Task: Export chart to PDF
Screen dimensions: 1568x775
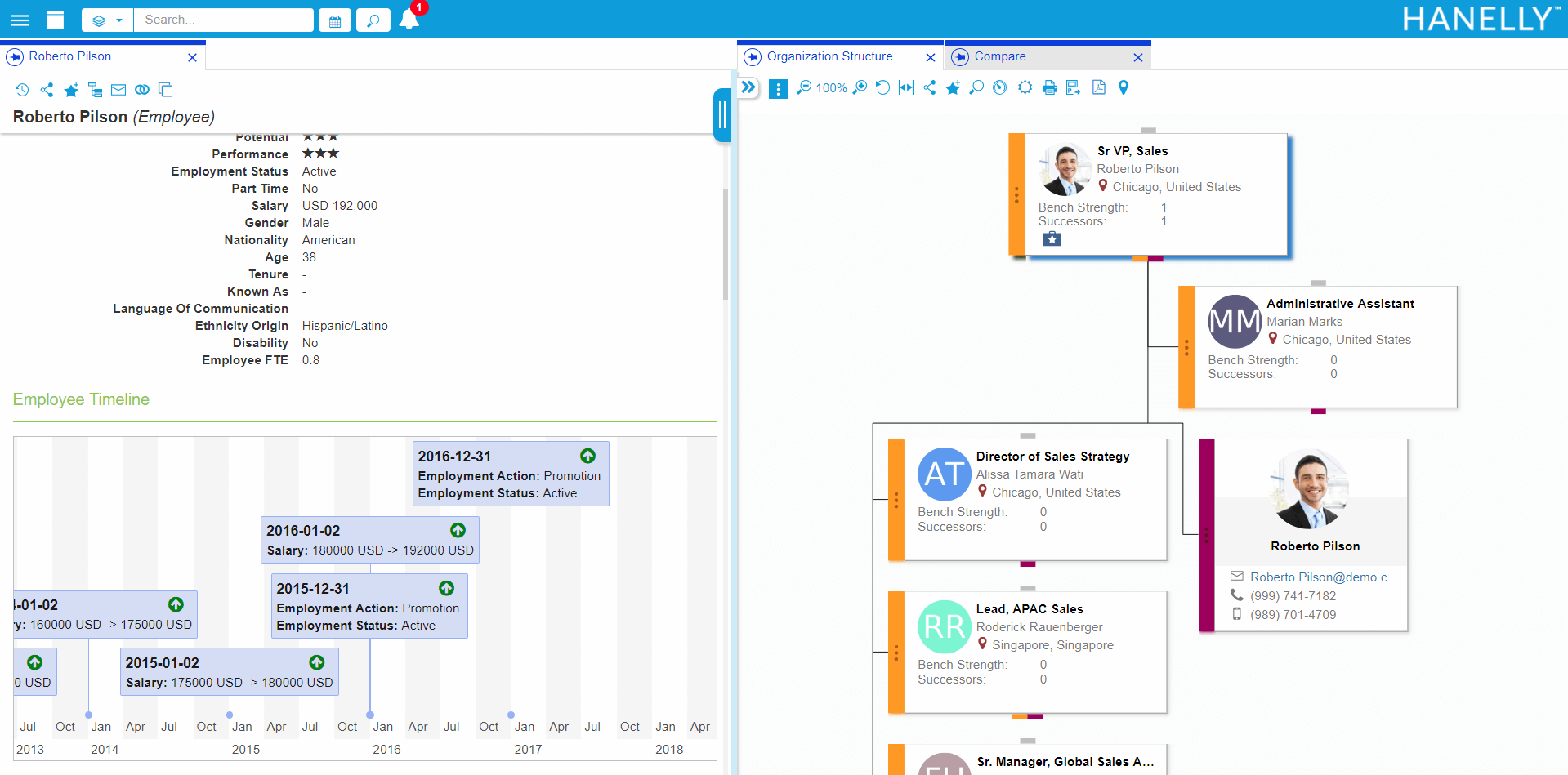Action: (1099, 87)
